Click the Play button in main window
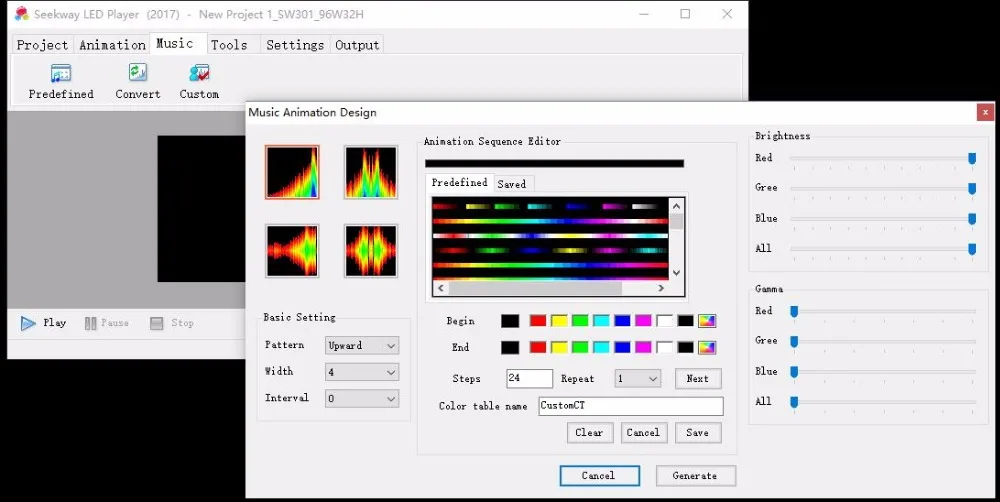Screen dimensions: 1000x502 [43, 323]
